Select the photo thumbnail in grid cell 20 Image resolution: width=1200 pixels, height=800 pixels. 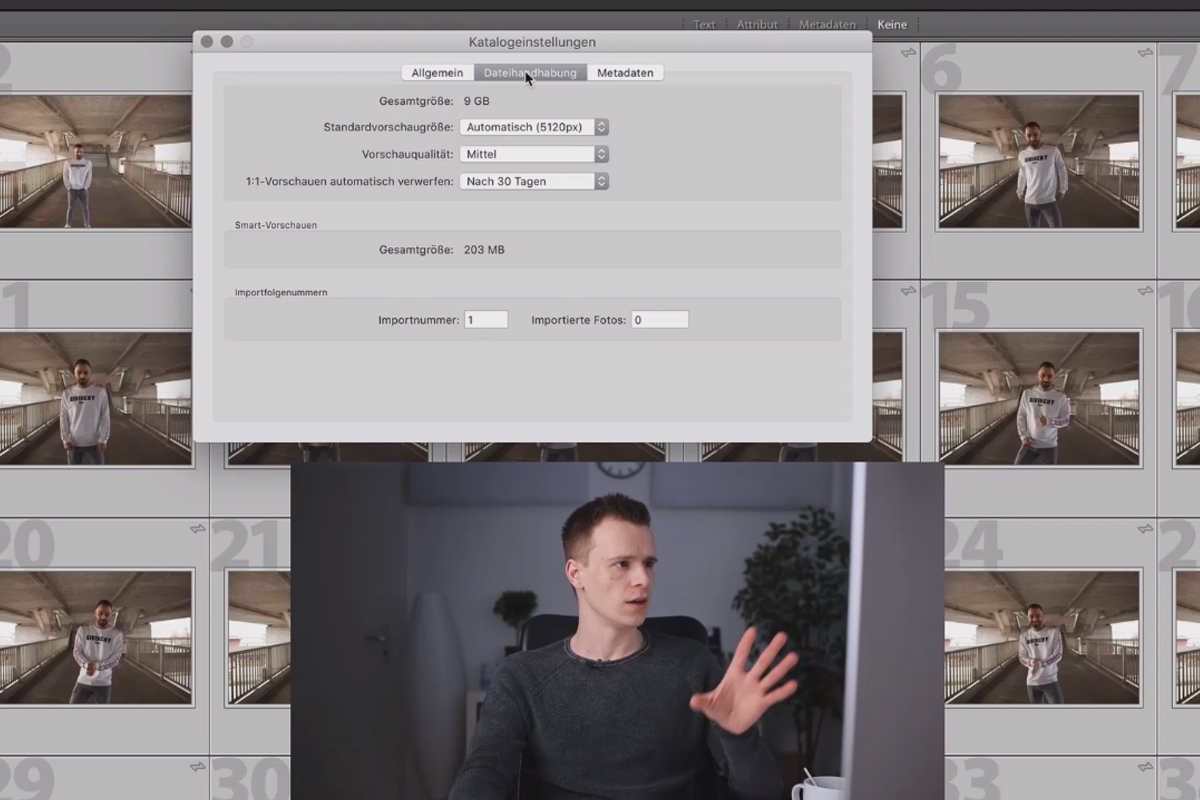[96, 637]
